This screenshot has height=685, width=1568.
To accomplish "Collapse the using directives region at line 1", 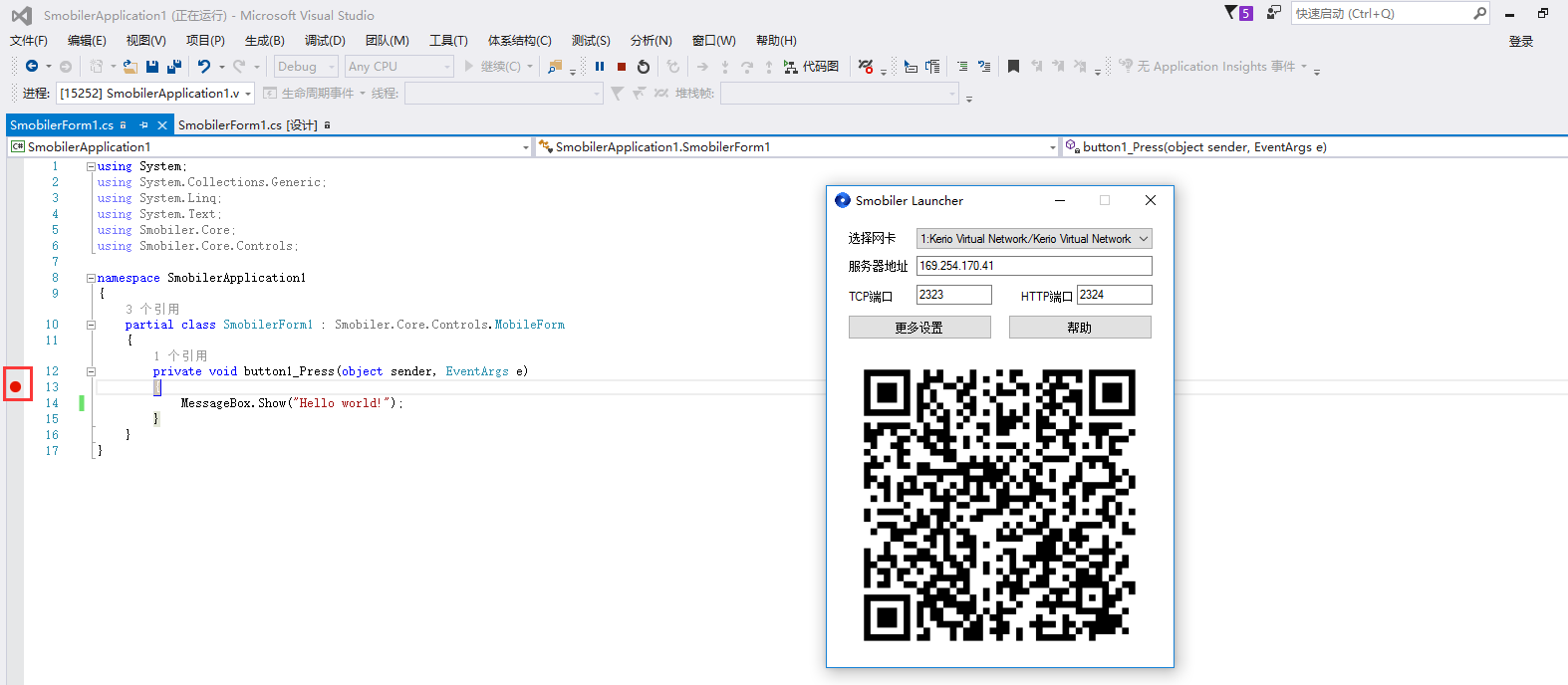I will [91, 167].
